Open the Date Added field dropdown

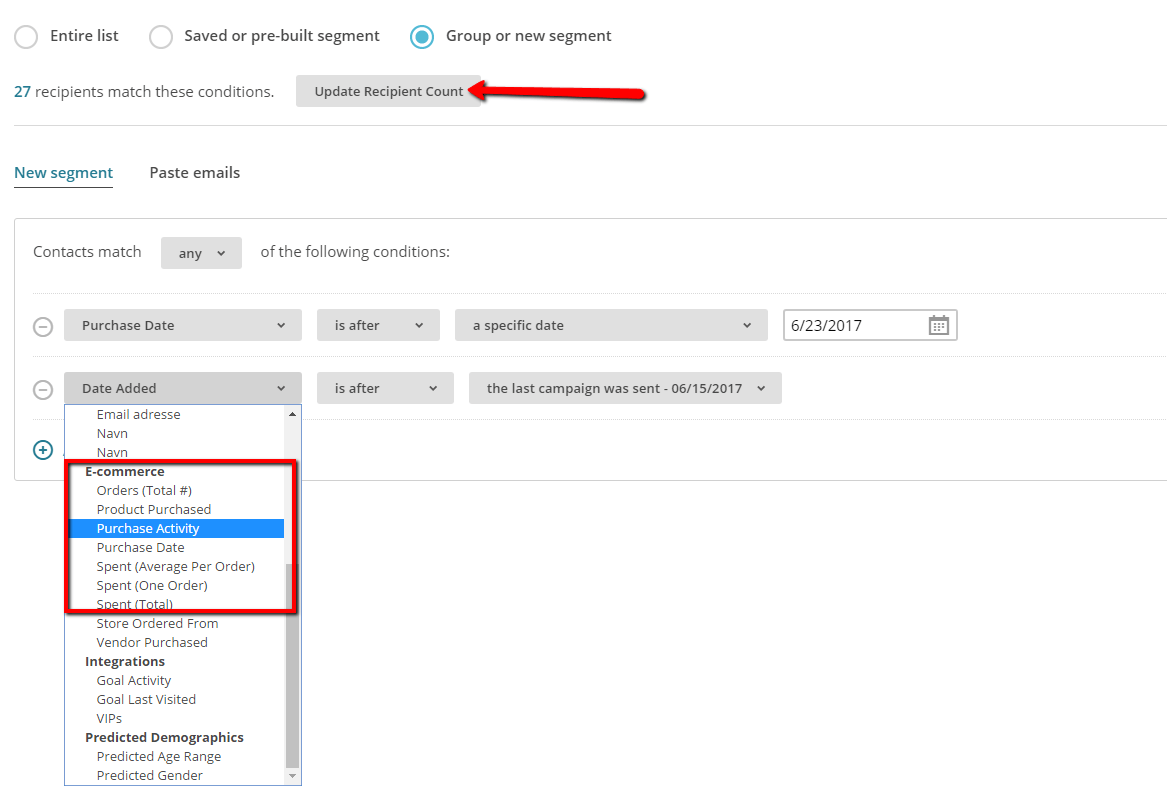pyautogui.click(x=183, y=388)
